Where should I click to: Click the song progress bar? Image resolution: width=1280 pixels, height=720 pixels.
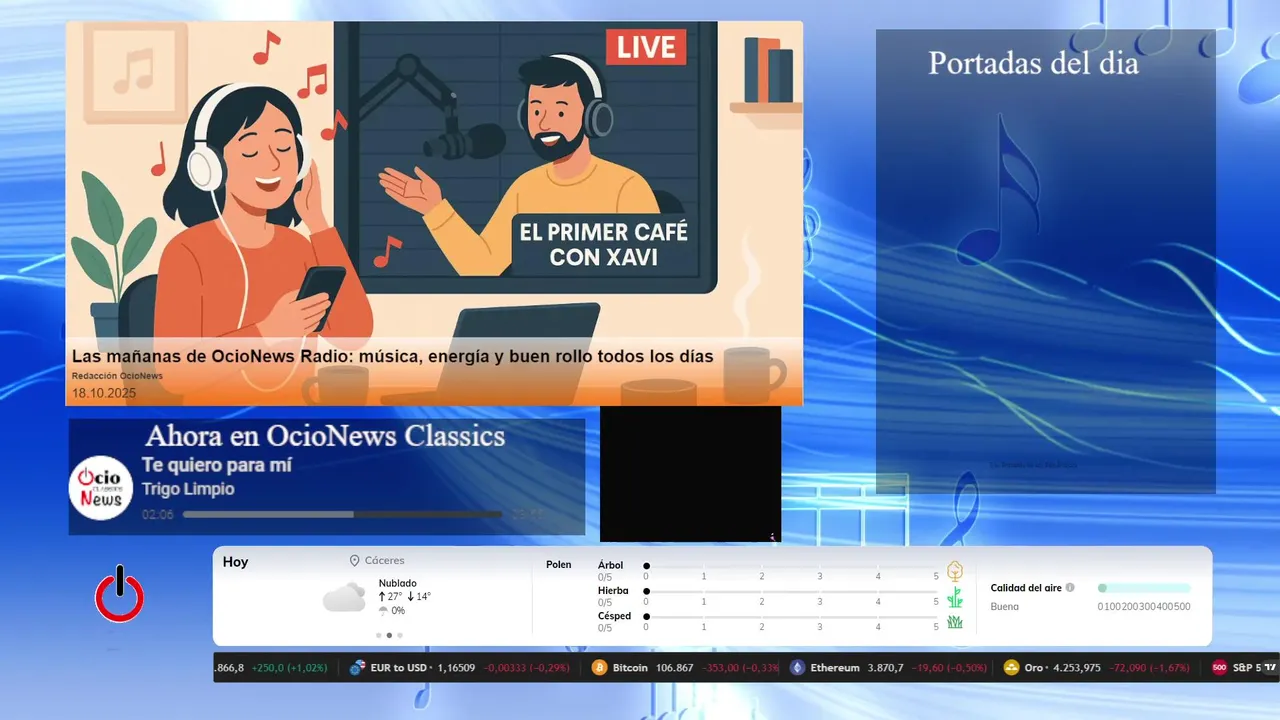pos(343,514)
